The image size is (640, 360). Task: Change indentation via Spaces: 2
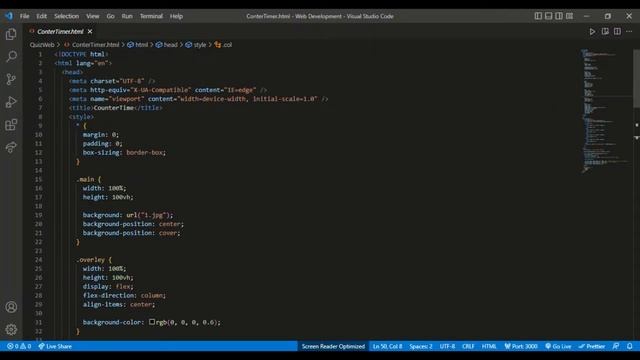(x=421, y=346)
